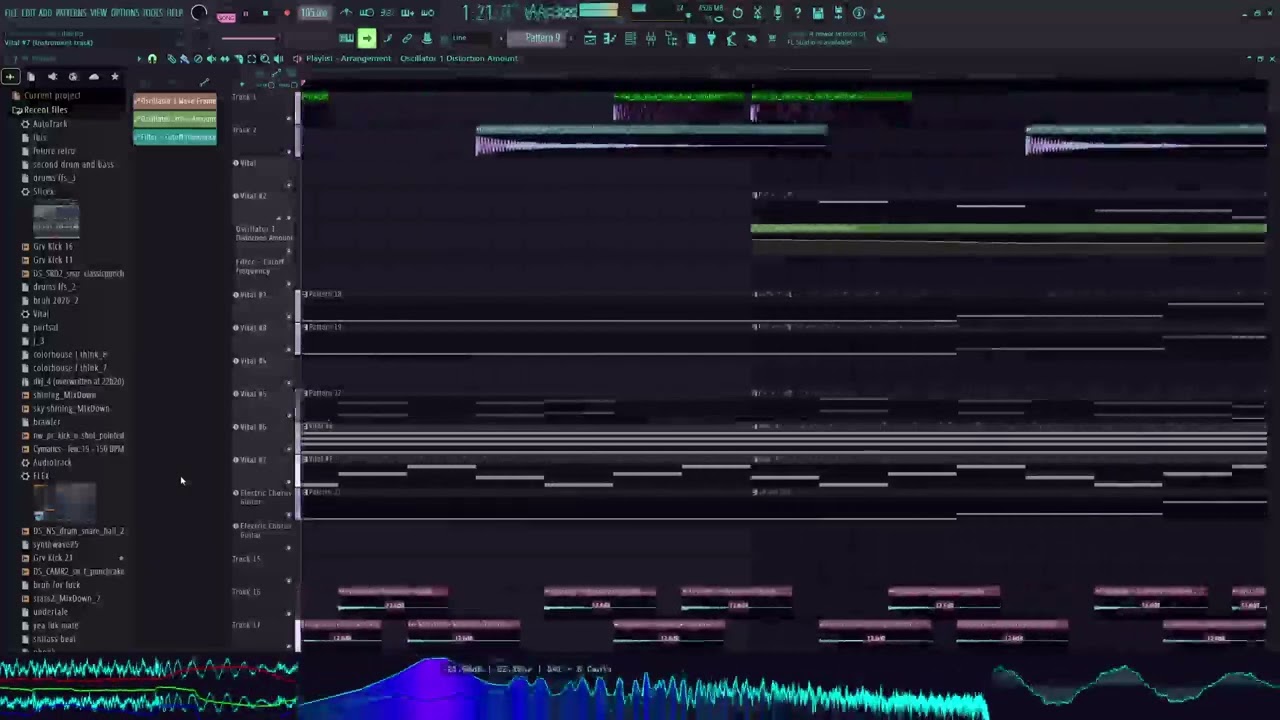Click the browser plus button
Viewport: 1280px width, 720px height.
click(10, 76)
